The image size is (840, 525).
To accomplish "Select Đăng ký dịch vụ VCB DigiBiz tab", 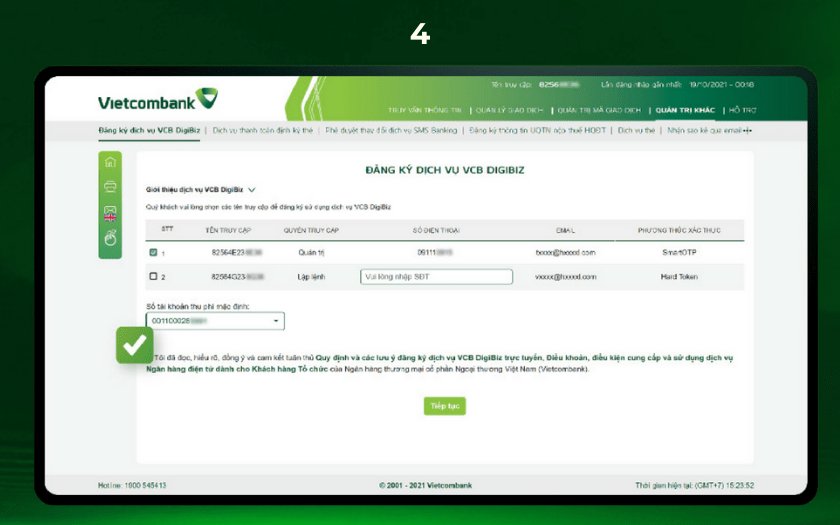I will 149,131.
